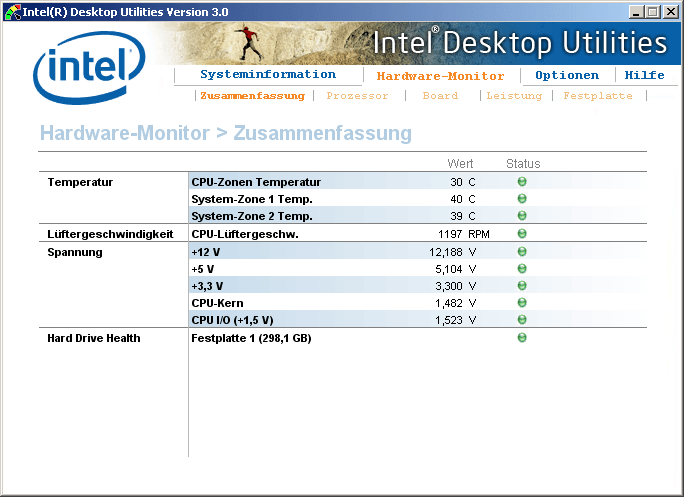Click the 30 C temperature value
This screenshot has width=684, height=497.
[x=463, y=182]
